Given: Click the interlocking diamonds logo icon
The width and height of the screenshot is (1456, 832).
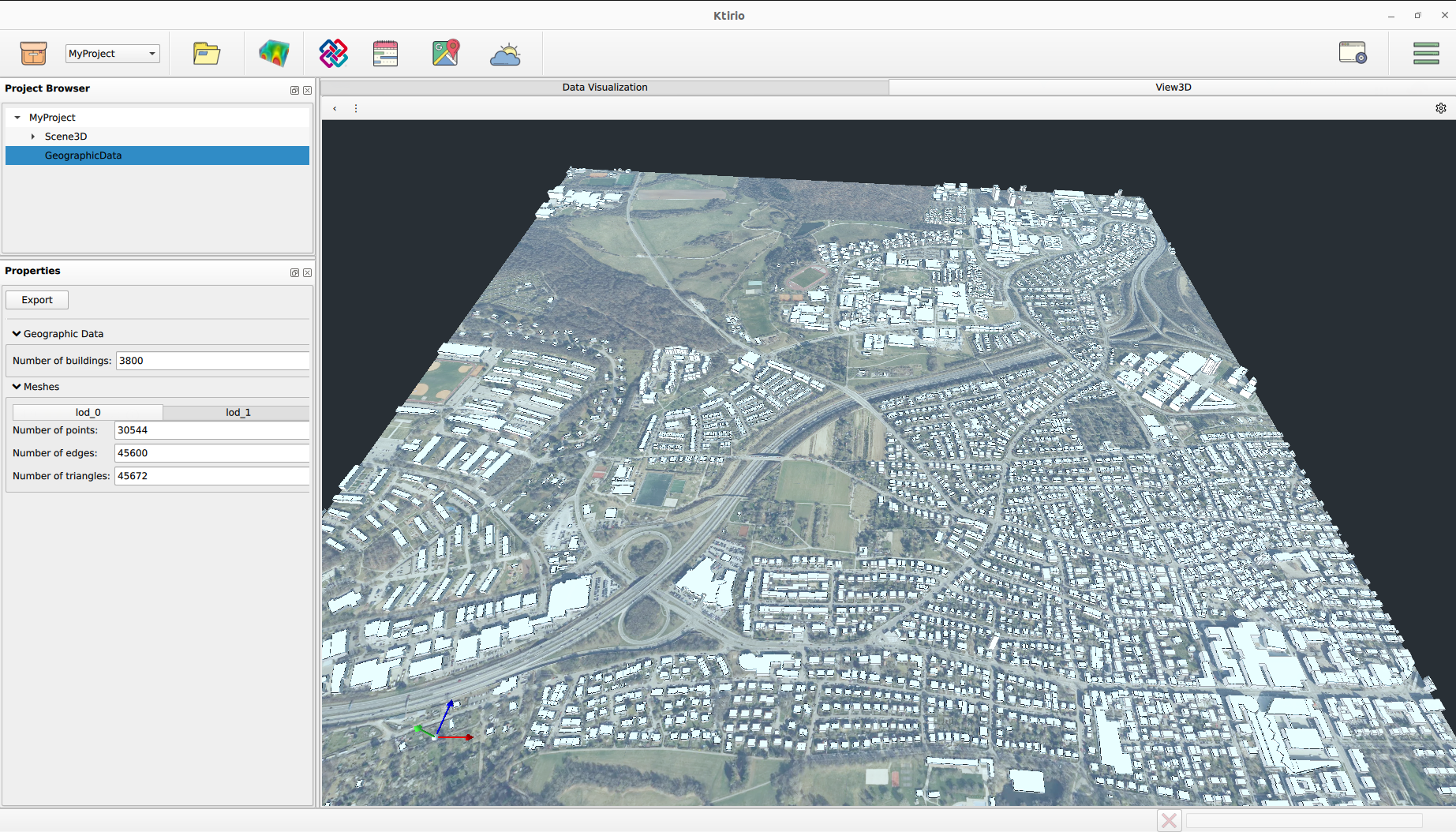Looking at the screenshot, I should click(x=333, y=53).
